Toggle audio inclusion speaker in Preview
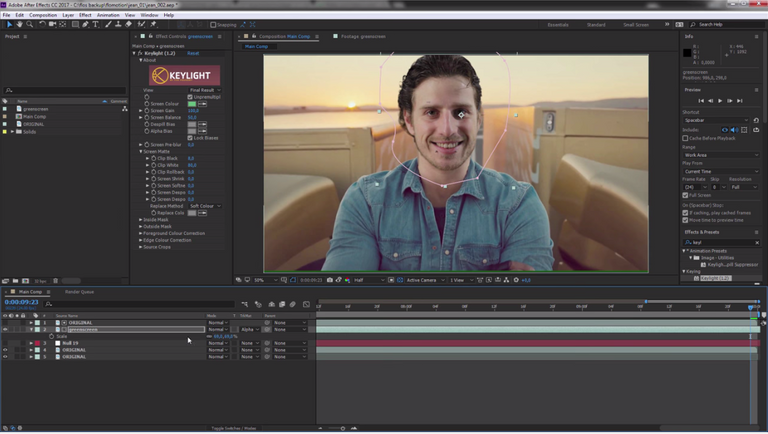The height and width of the screenshot is (434, 768). click(x=734, y=130)
